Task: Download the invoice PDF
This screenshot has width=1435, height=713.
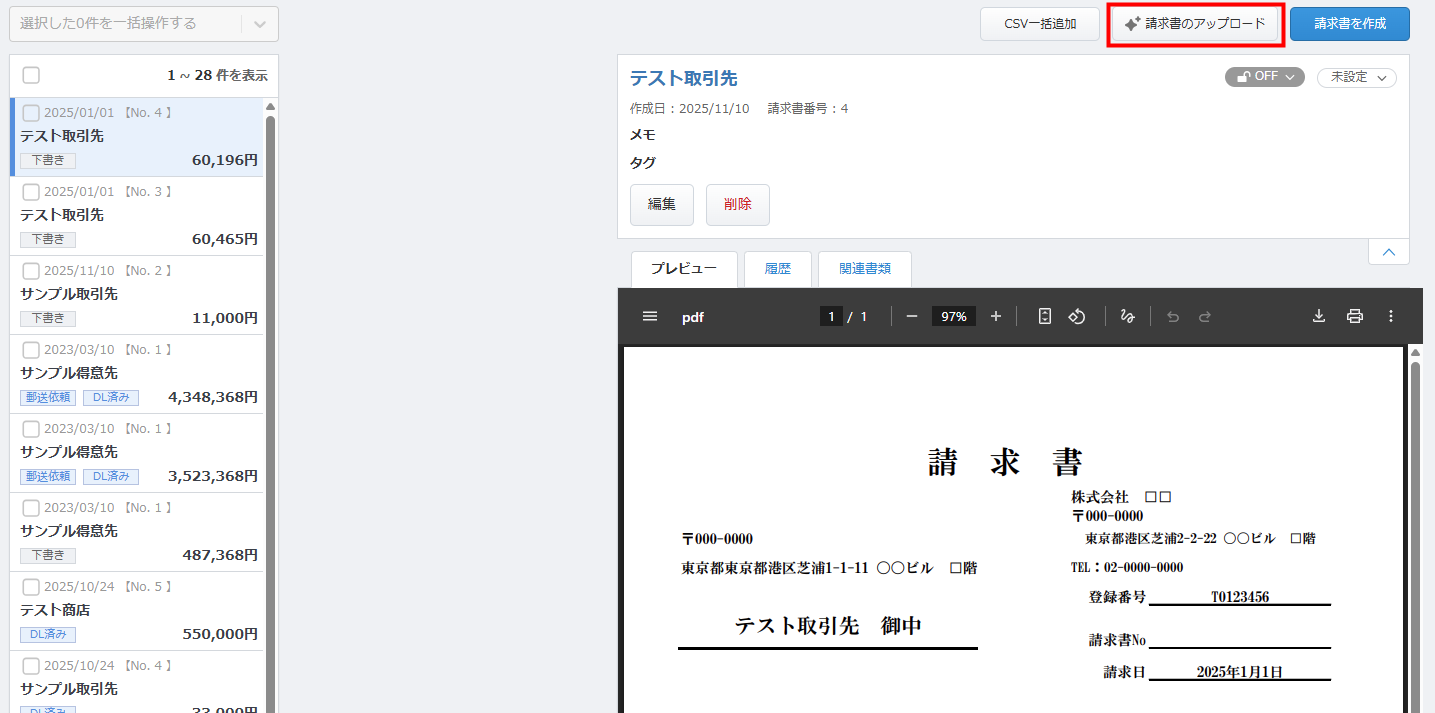Action: [1319, 316]
